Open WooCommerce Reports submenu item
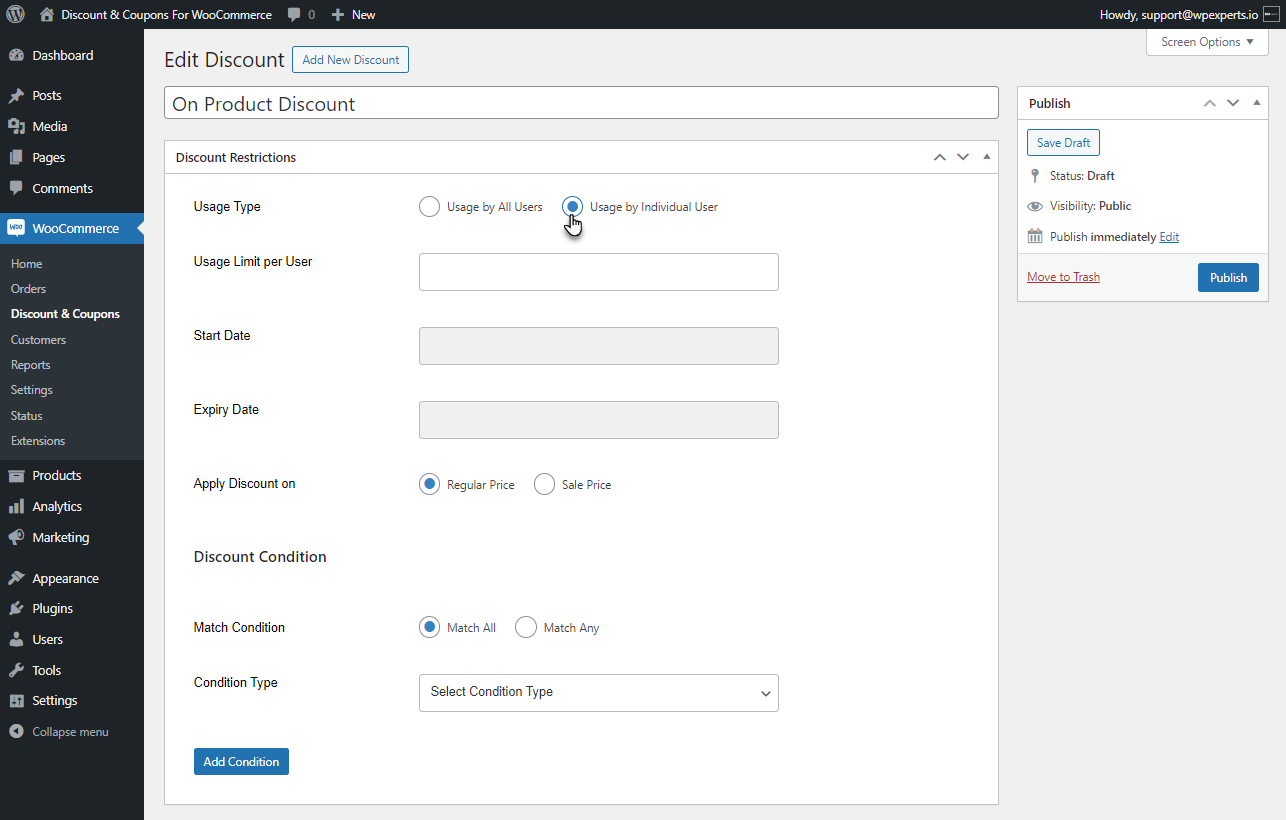The height and width of the screenshot is (820, 1286). click(30, 365)
